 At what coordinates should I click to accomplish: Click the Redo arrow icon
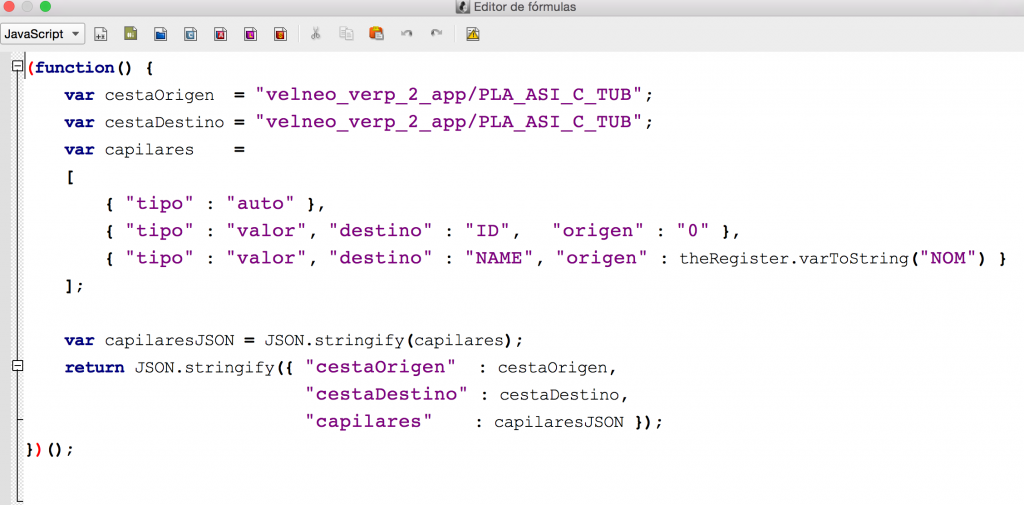click(436, 34)
